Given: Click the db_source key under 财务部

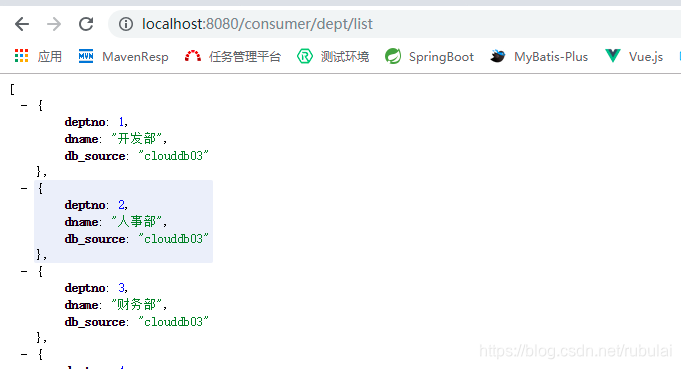Looking at the screenshot, I should (x=95, y=322).
